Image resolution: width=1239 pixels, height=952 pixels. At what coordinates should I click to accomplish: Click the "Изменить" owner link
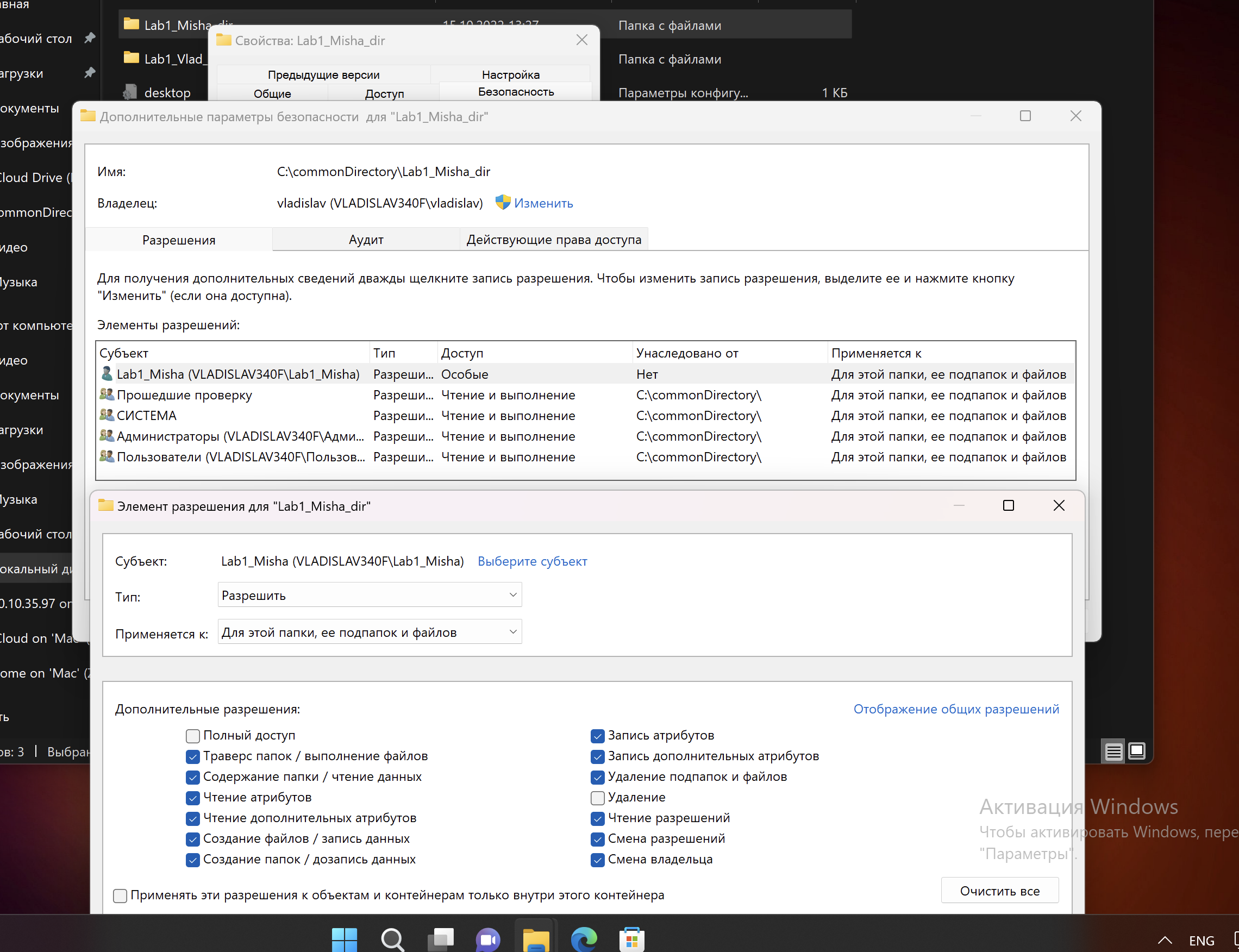pos(543,203)
